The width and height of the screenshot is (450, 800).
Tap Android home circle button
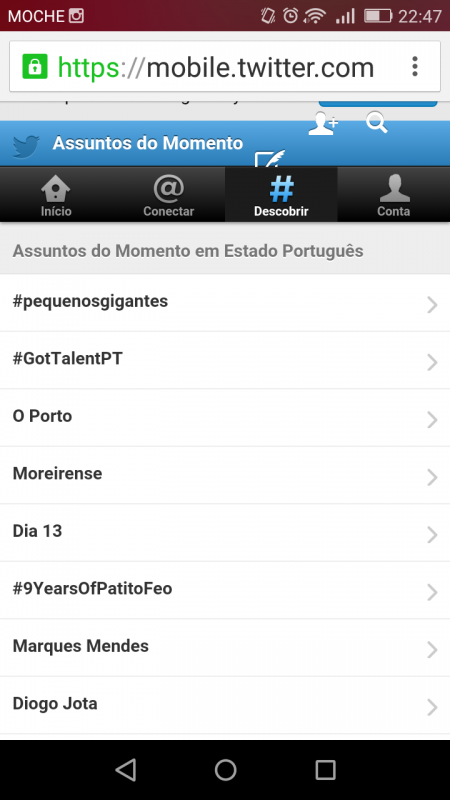click(225, 769)
